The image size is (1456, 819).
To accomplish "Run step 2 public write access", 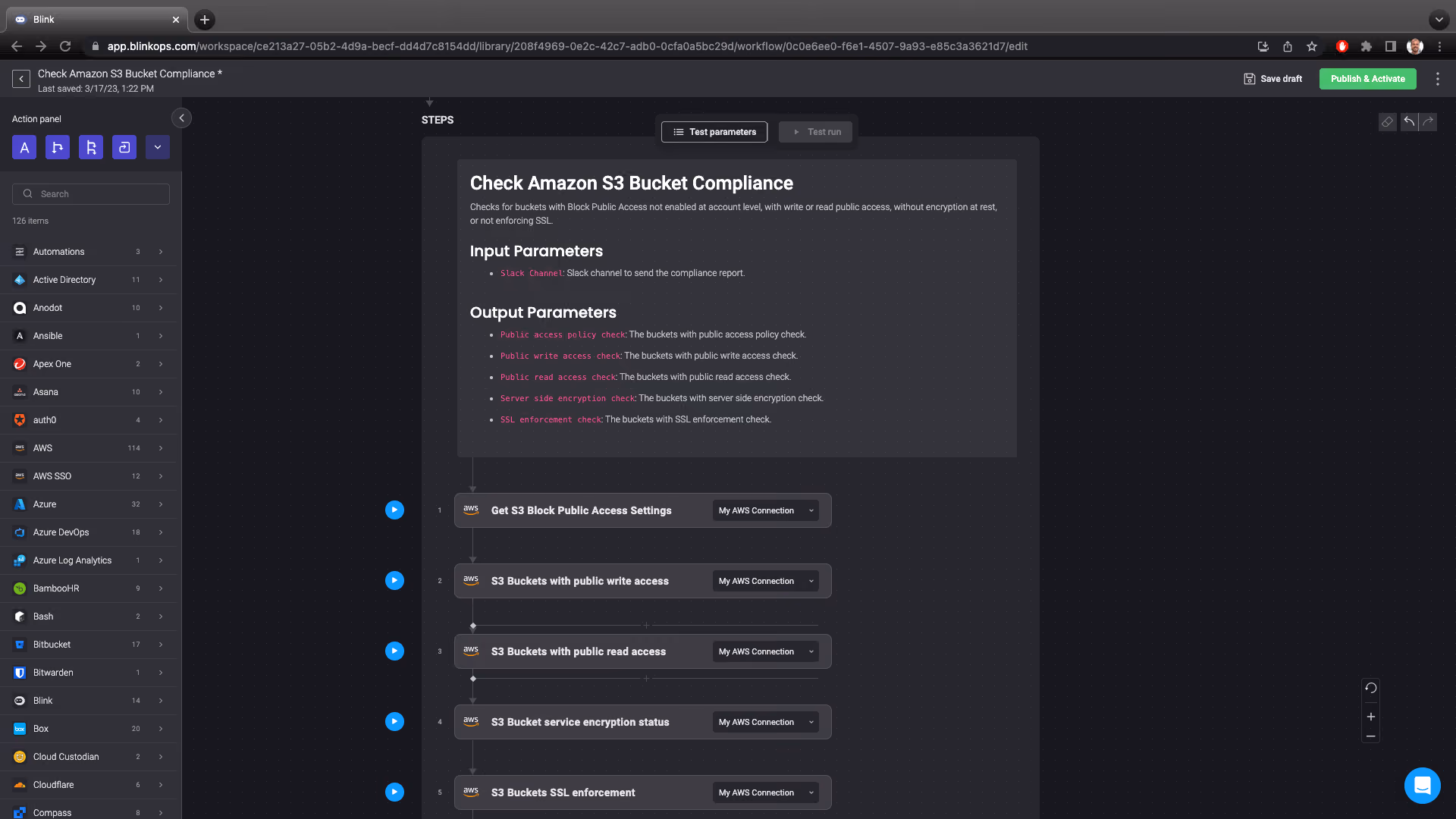I will click(394, 581).
